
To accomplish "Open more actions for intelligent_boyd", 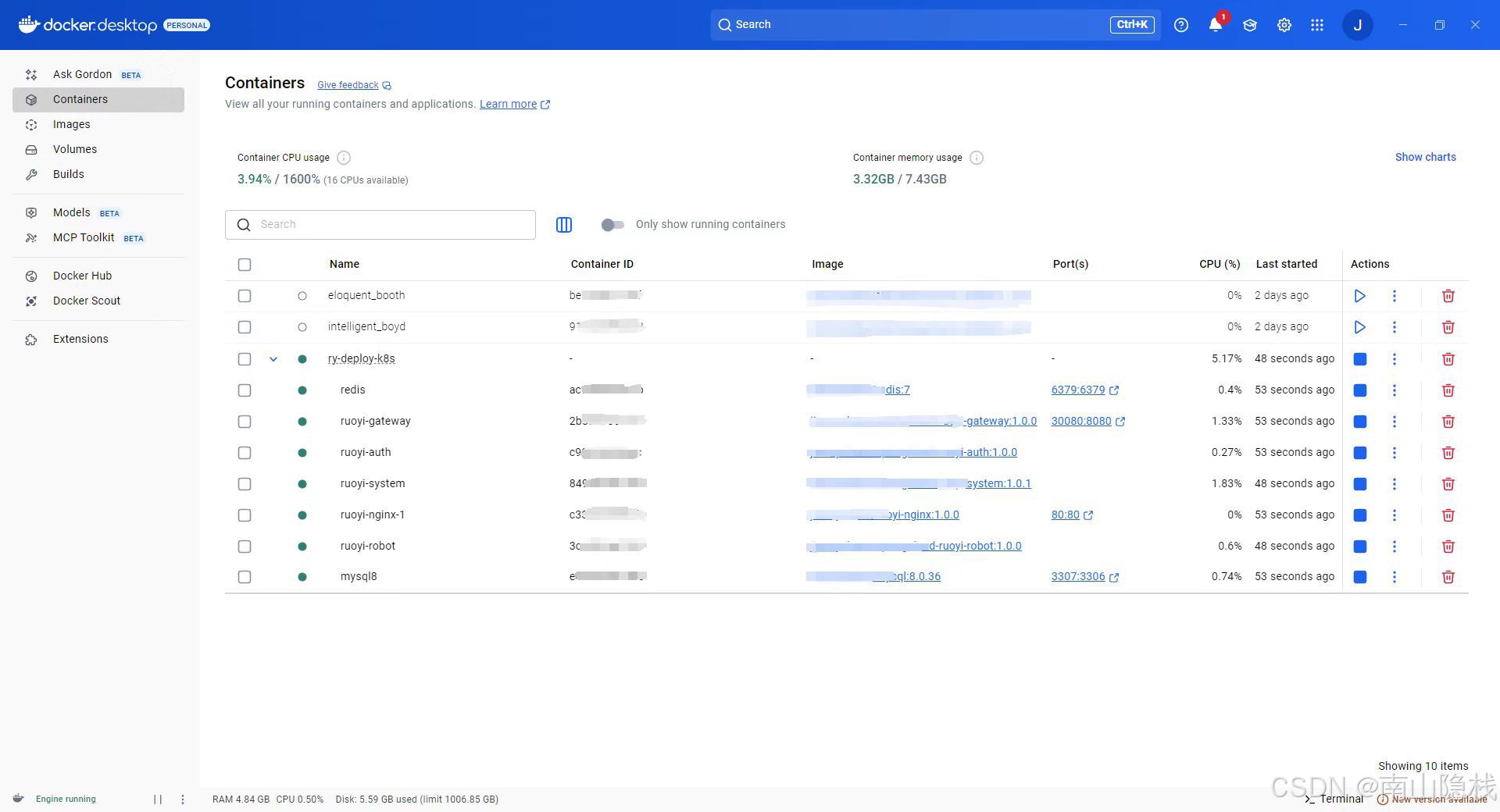I will coord(1395,327).
